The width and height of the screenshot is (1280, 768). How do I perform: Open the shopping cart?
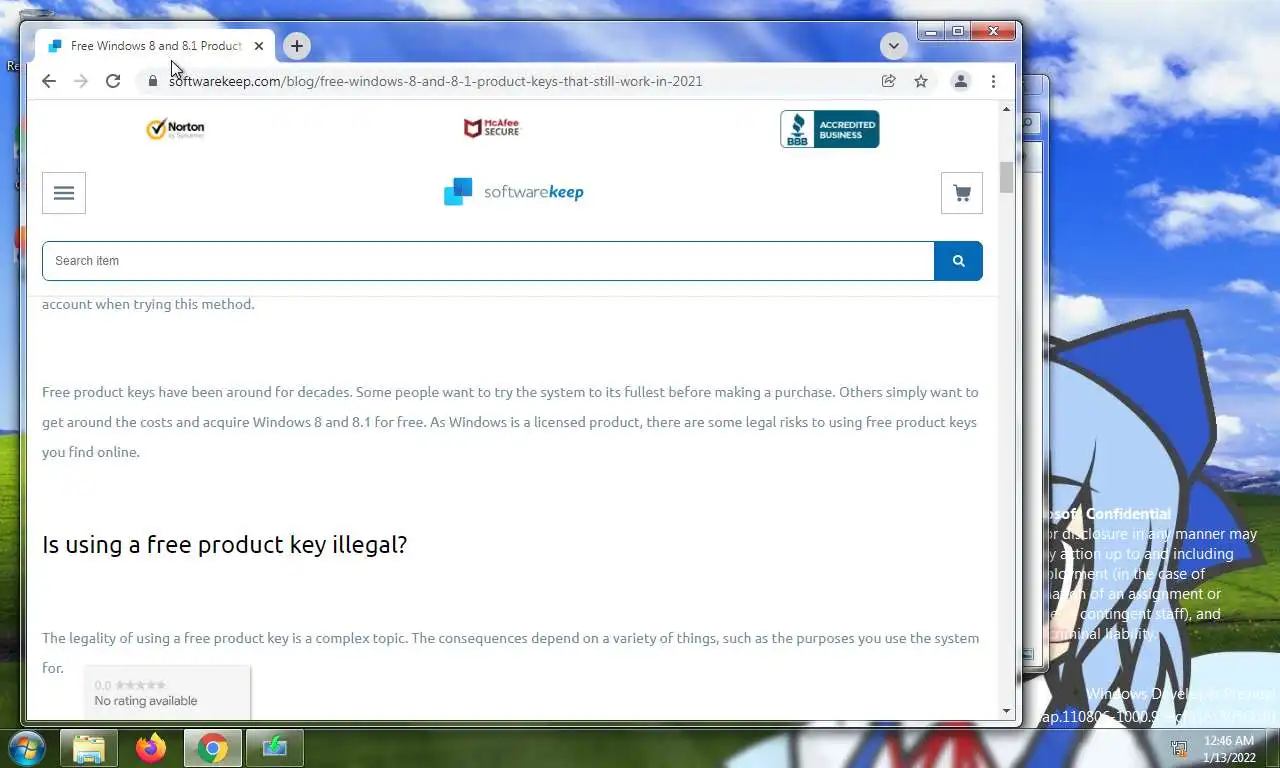(962, 193)
